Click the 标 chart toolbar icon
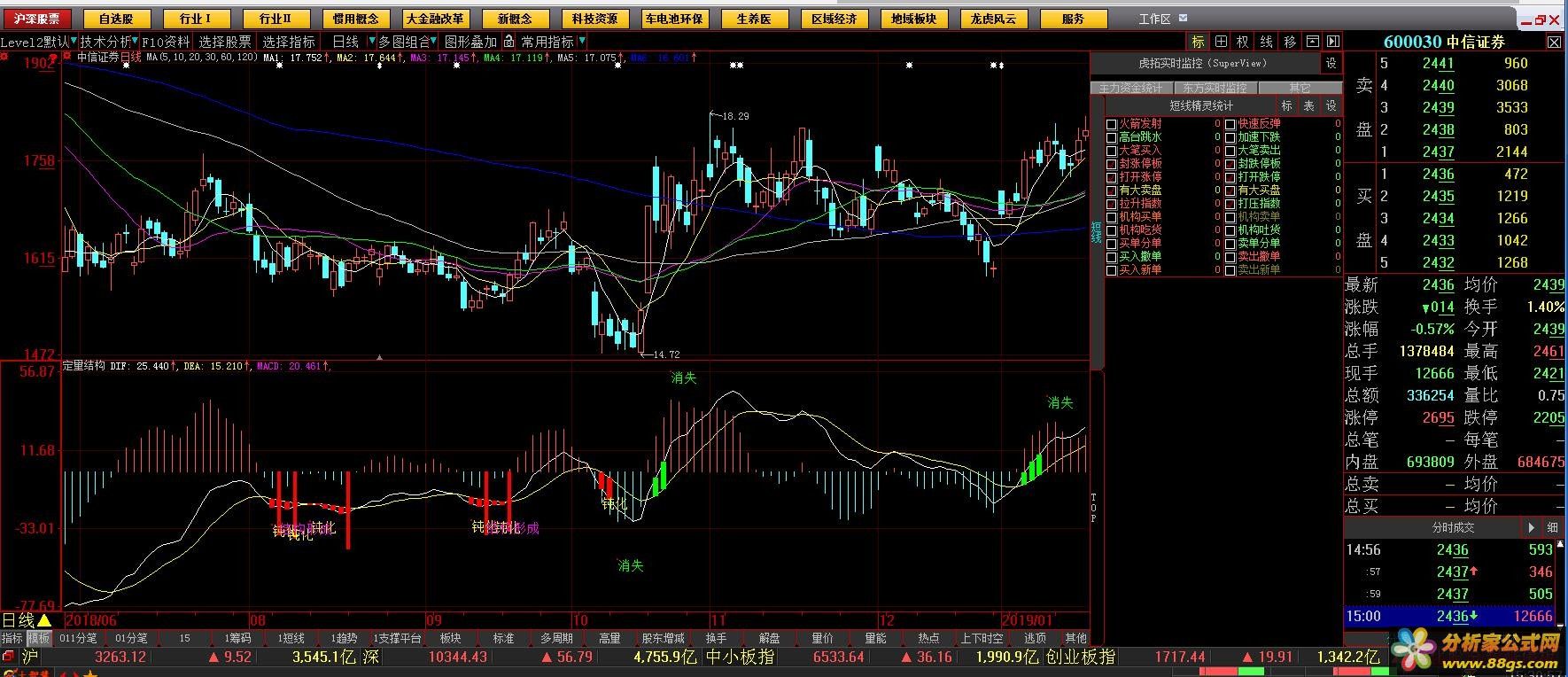 coord(1198,42)
